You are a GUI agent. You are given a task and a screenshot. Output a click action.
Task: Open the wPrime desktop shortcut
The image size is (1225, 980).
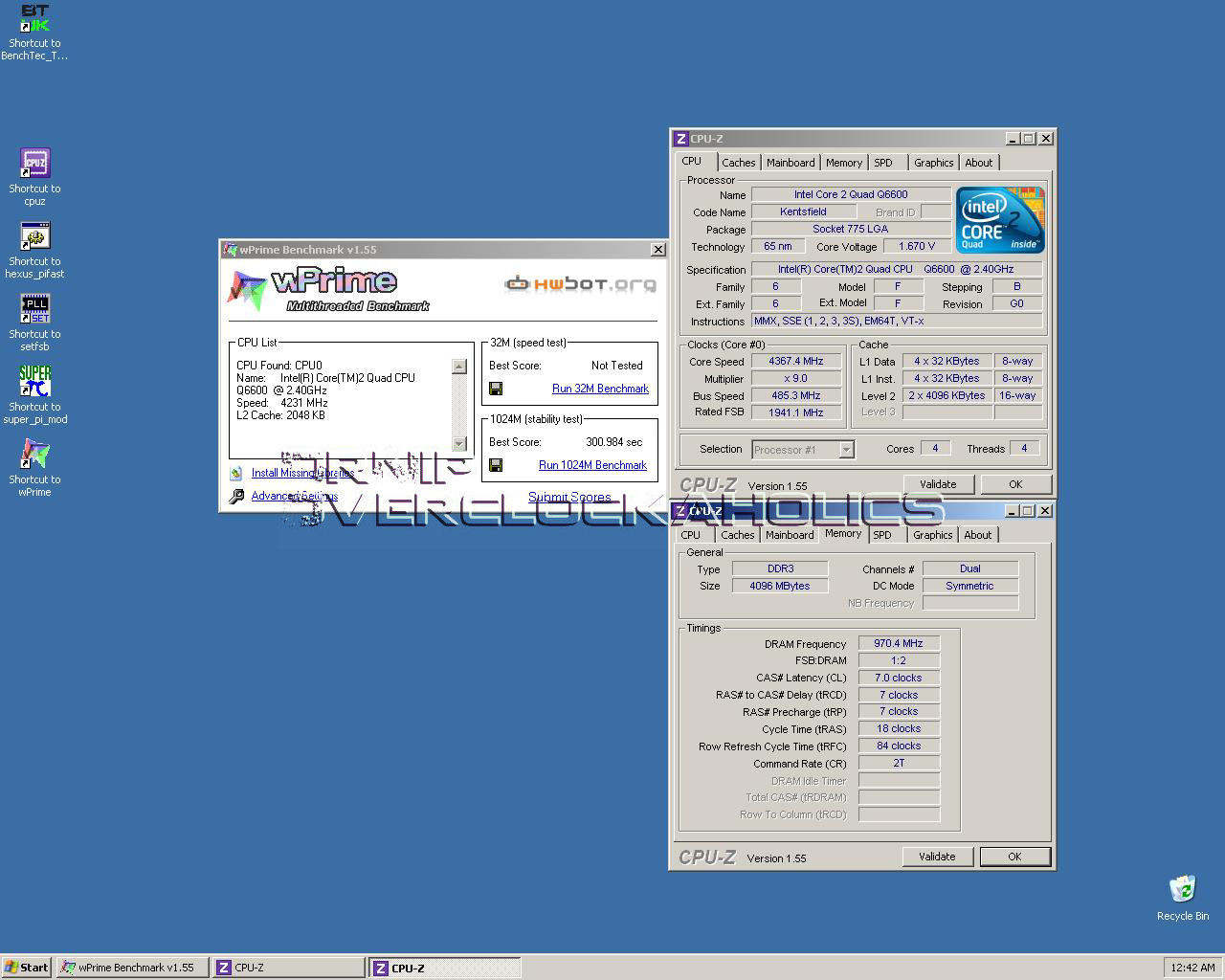34,455
